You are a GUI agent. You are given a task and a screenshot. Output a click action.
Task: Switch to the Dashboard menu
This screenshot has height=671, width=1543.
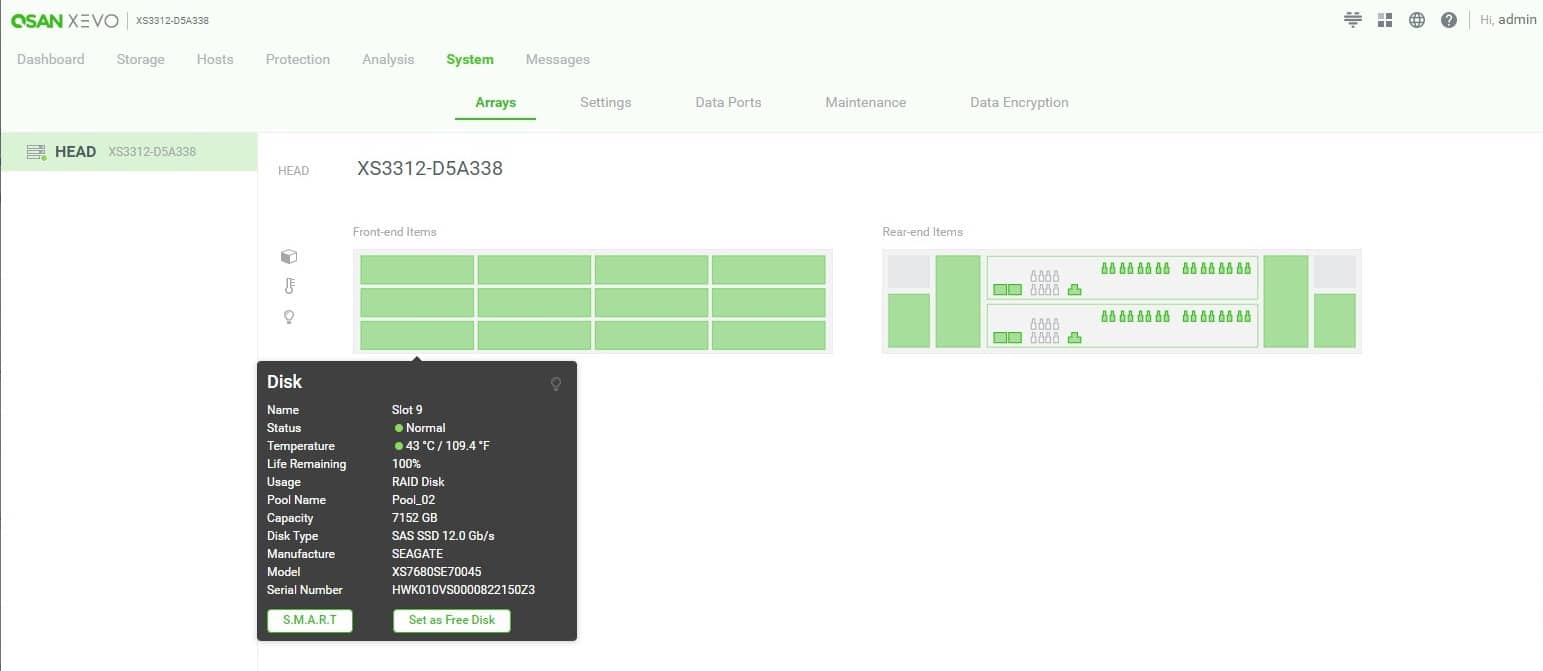click(51, 59)
